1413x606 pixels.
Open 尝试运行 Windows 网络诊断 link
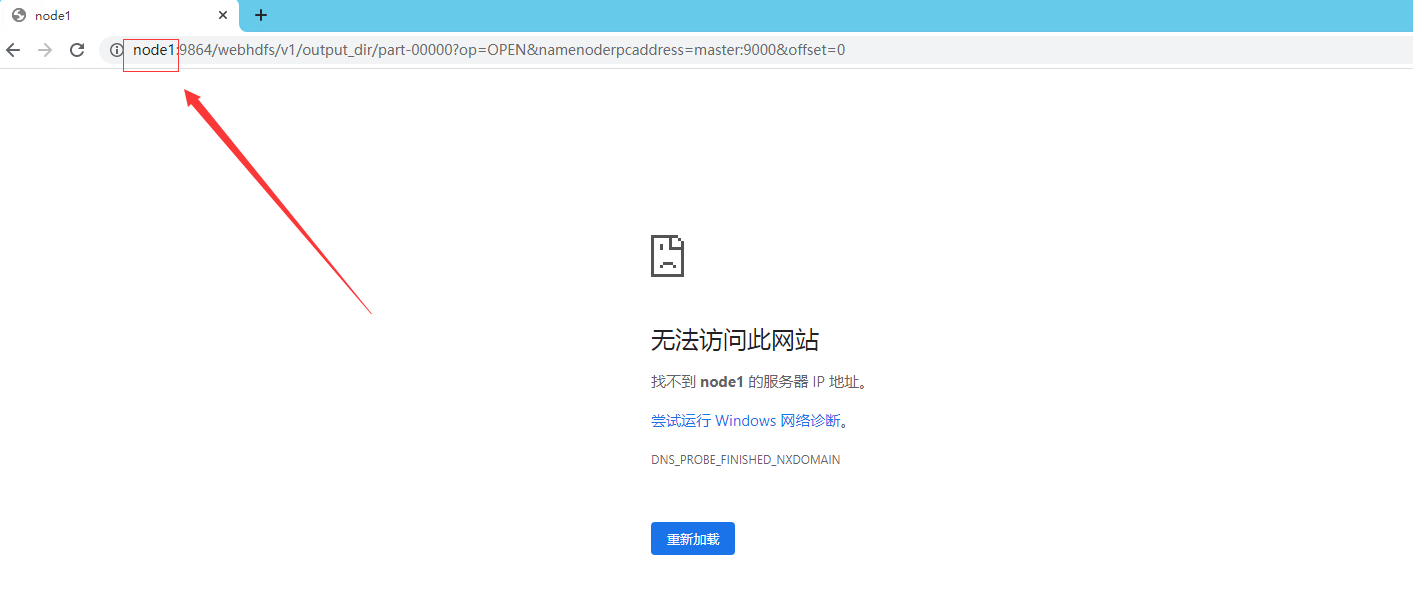746,421
